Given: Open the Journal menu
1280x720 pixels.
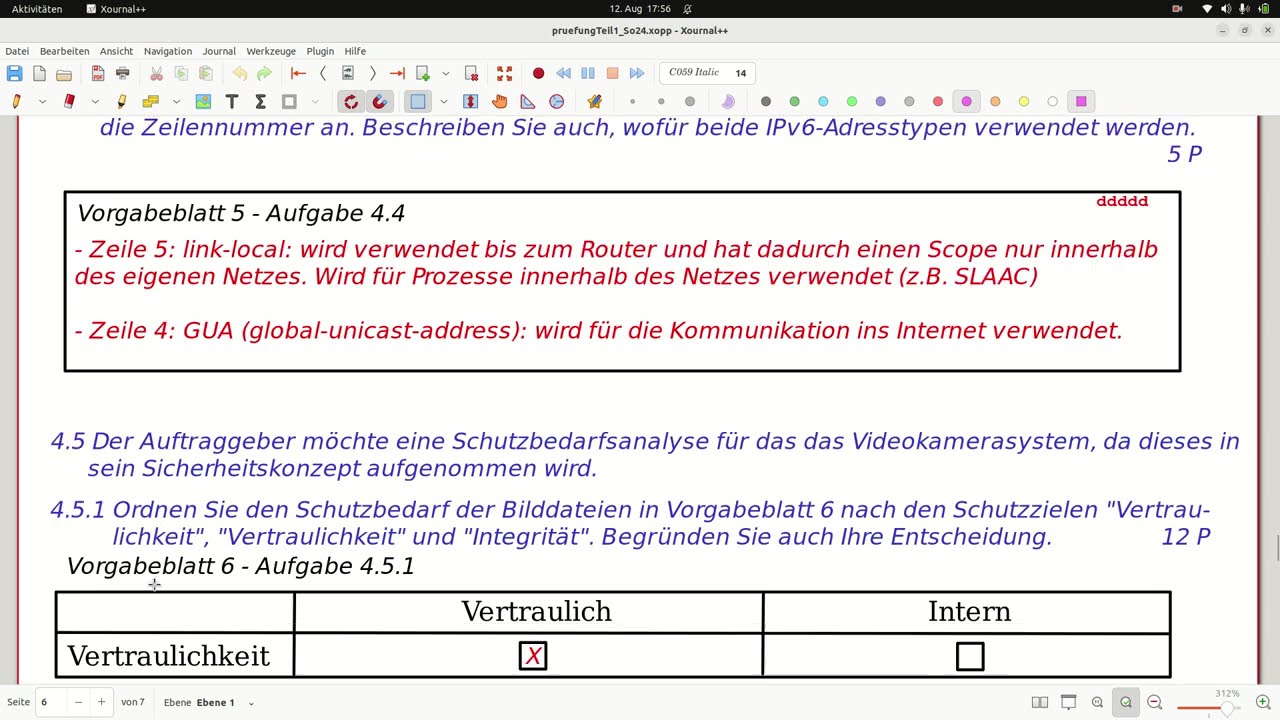Looking at the screenshot, I should [x=219, y=51].
